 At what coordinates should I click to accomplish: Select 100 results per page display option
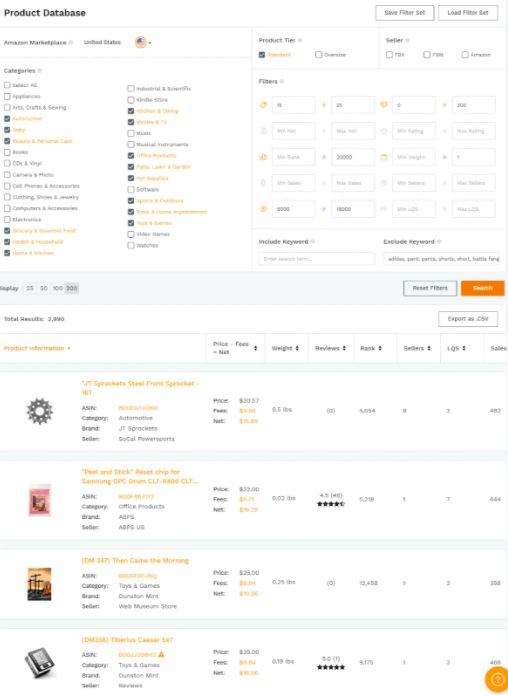pyautogui.click(x=58, y=289)
